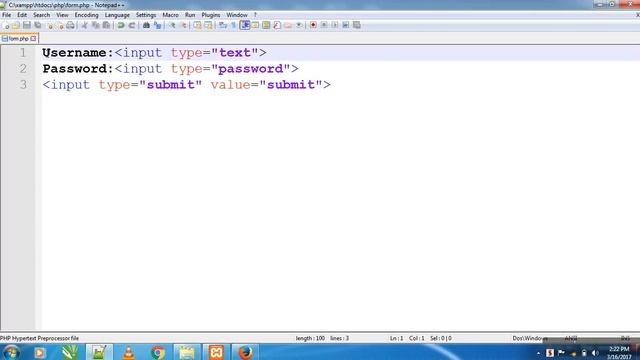Toggle file monitoring eye icon
This screenshot has height=360, width=640.
coord(299,25)
